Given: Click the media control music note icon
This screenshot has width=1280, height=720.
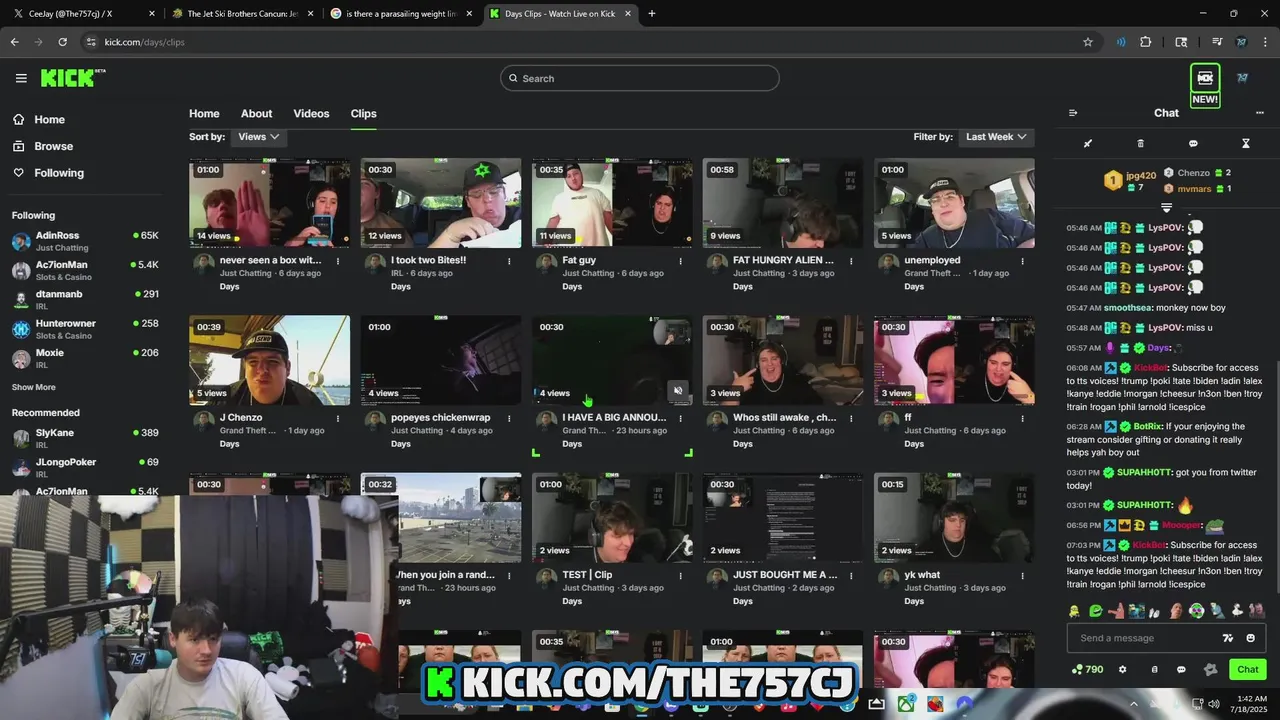Looking at the screenshot, I should coord(1217,42).
